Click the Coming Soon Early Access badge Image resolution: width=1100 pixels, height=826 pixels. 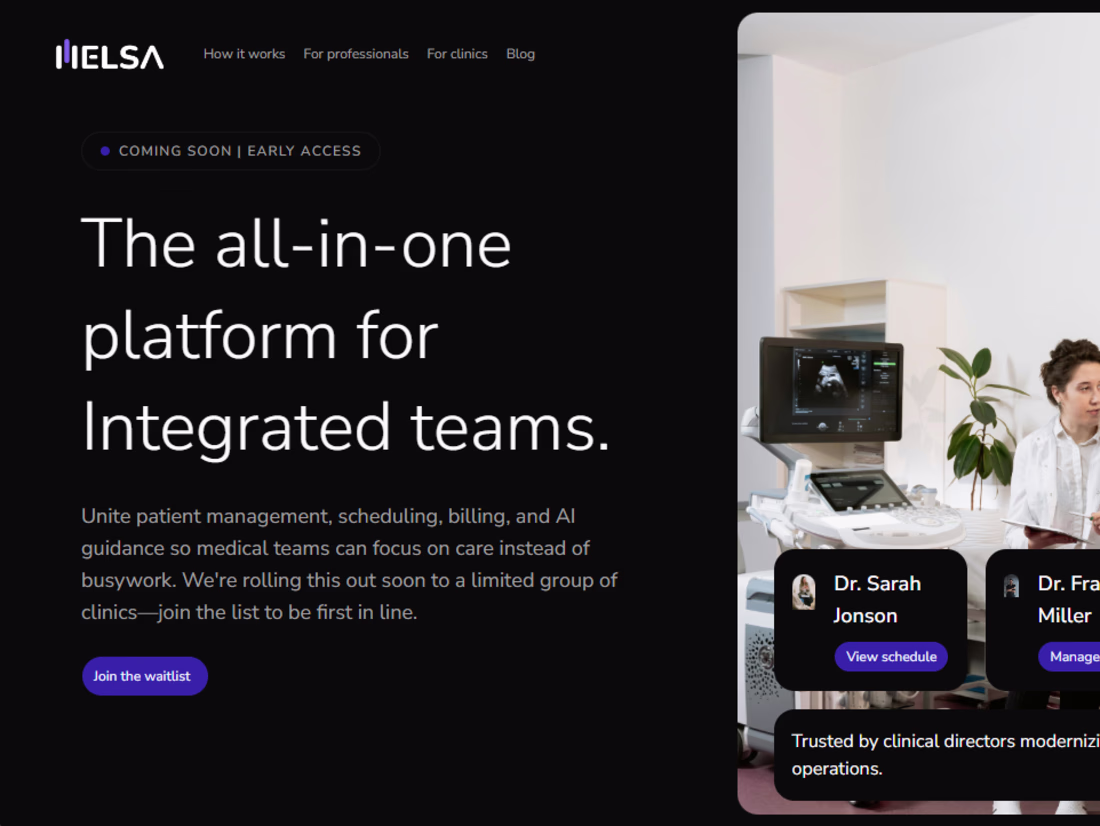[231, 151]
